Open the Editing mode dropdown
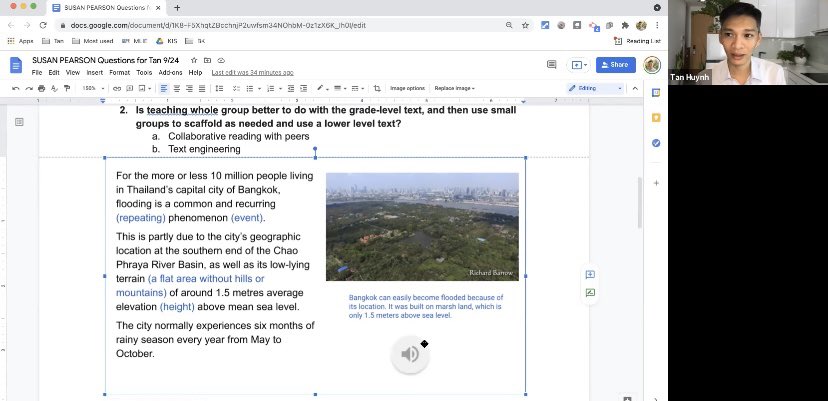Viewport: 828px width, 401px height. click(x=595, y=88)
